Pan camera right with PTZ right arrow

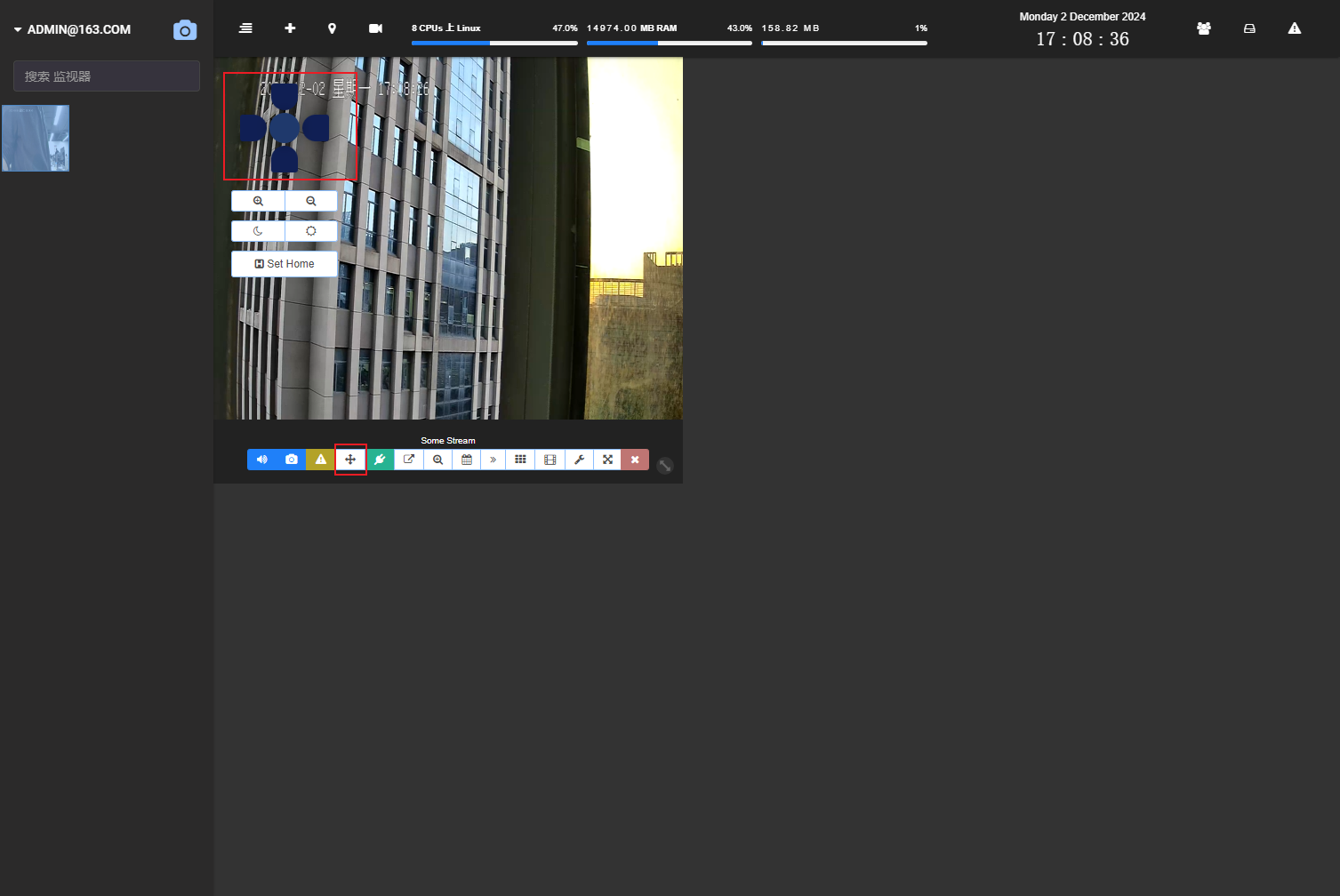[316, 128]
